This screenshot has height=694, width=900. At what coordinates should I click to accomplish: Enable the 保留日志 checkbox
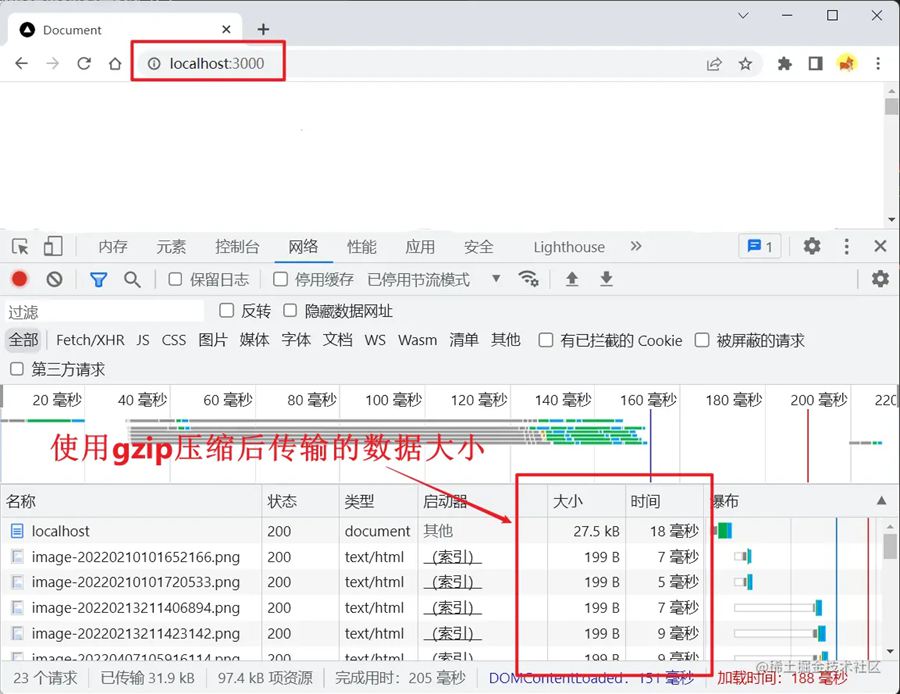[175, 280]
